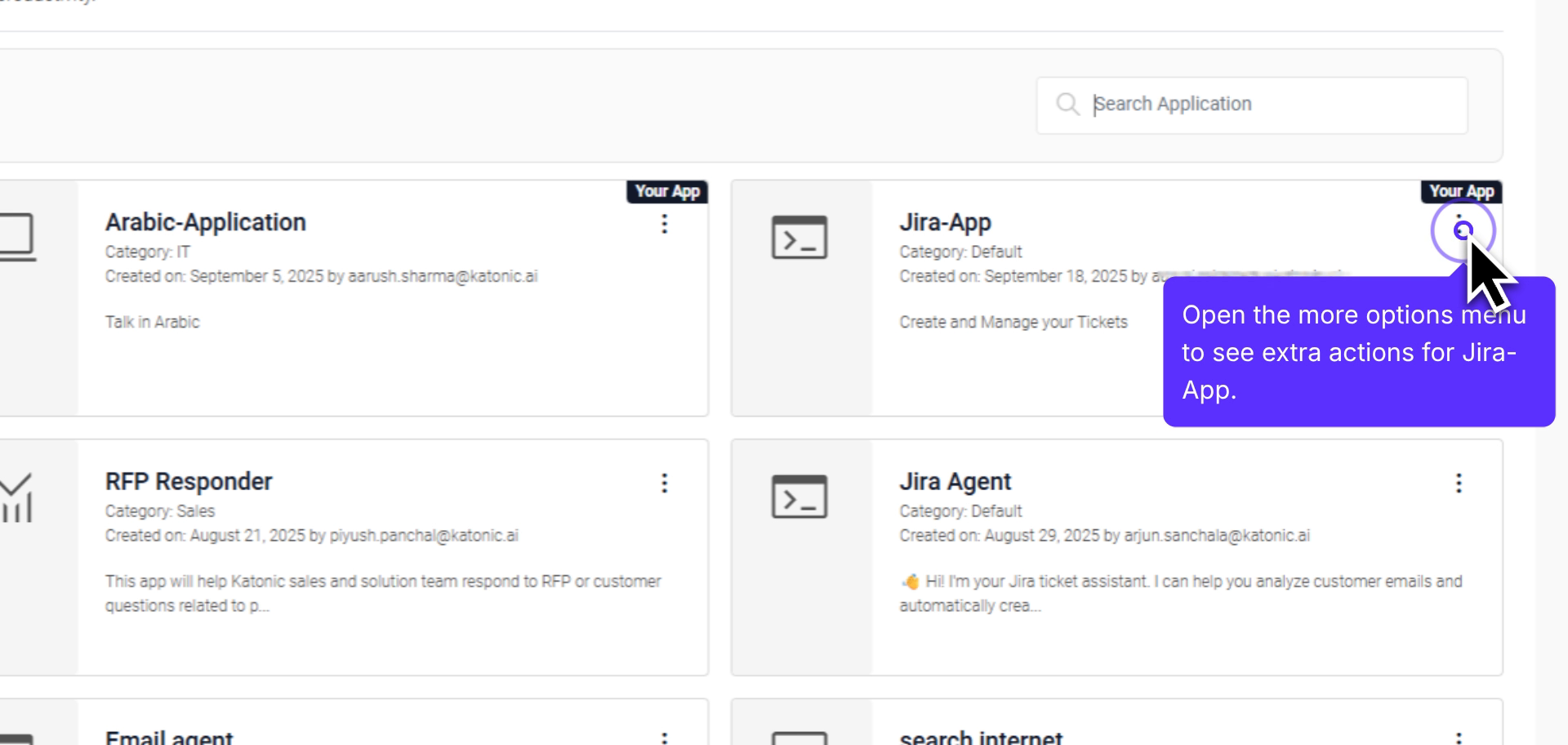The image size is (1568, 745).
Task: Click the laptop icon for Arabic-Application
Action: 16,237
